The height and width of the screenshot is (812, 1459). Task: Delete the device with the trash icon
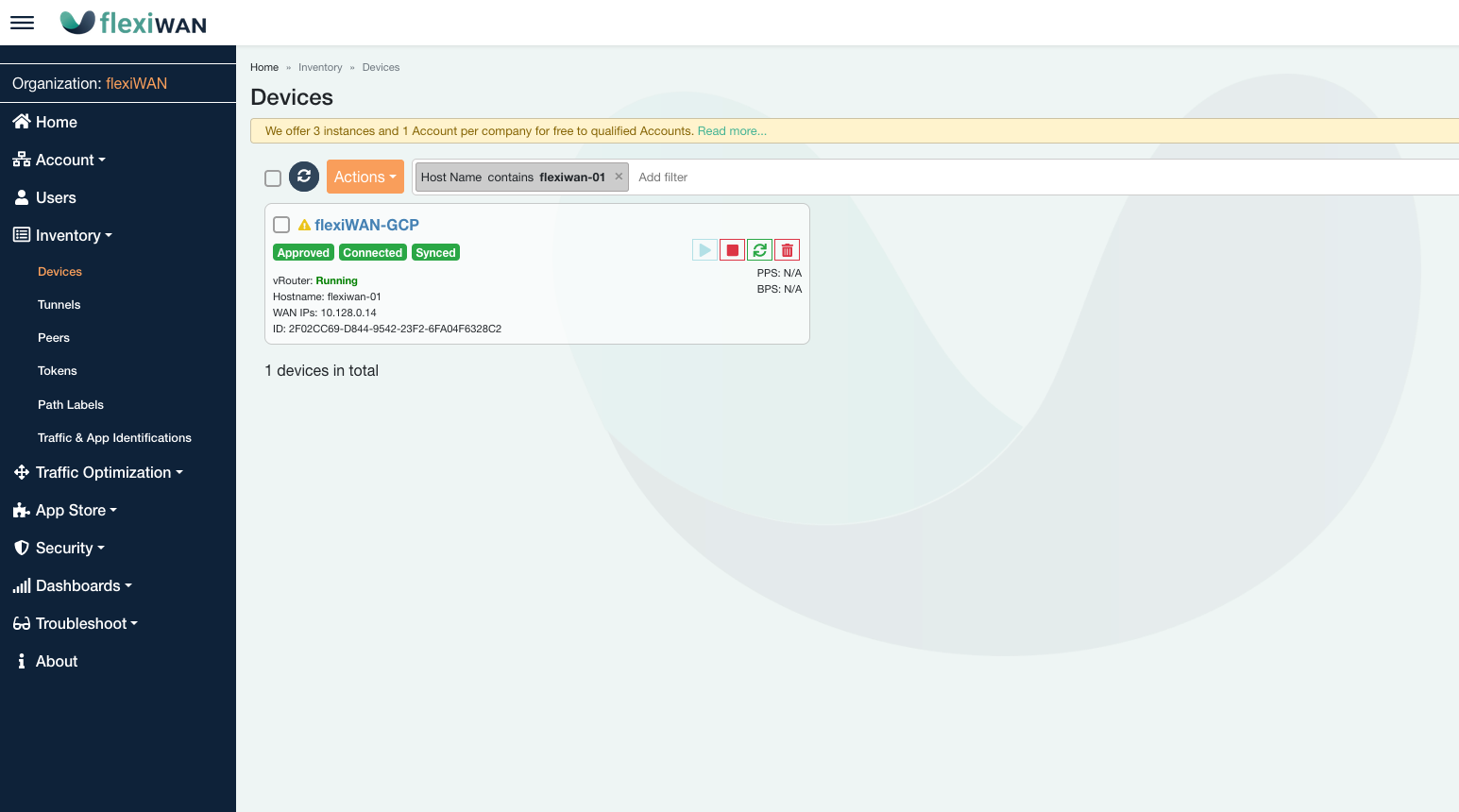coord(787,250)
